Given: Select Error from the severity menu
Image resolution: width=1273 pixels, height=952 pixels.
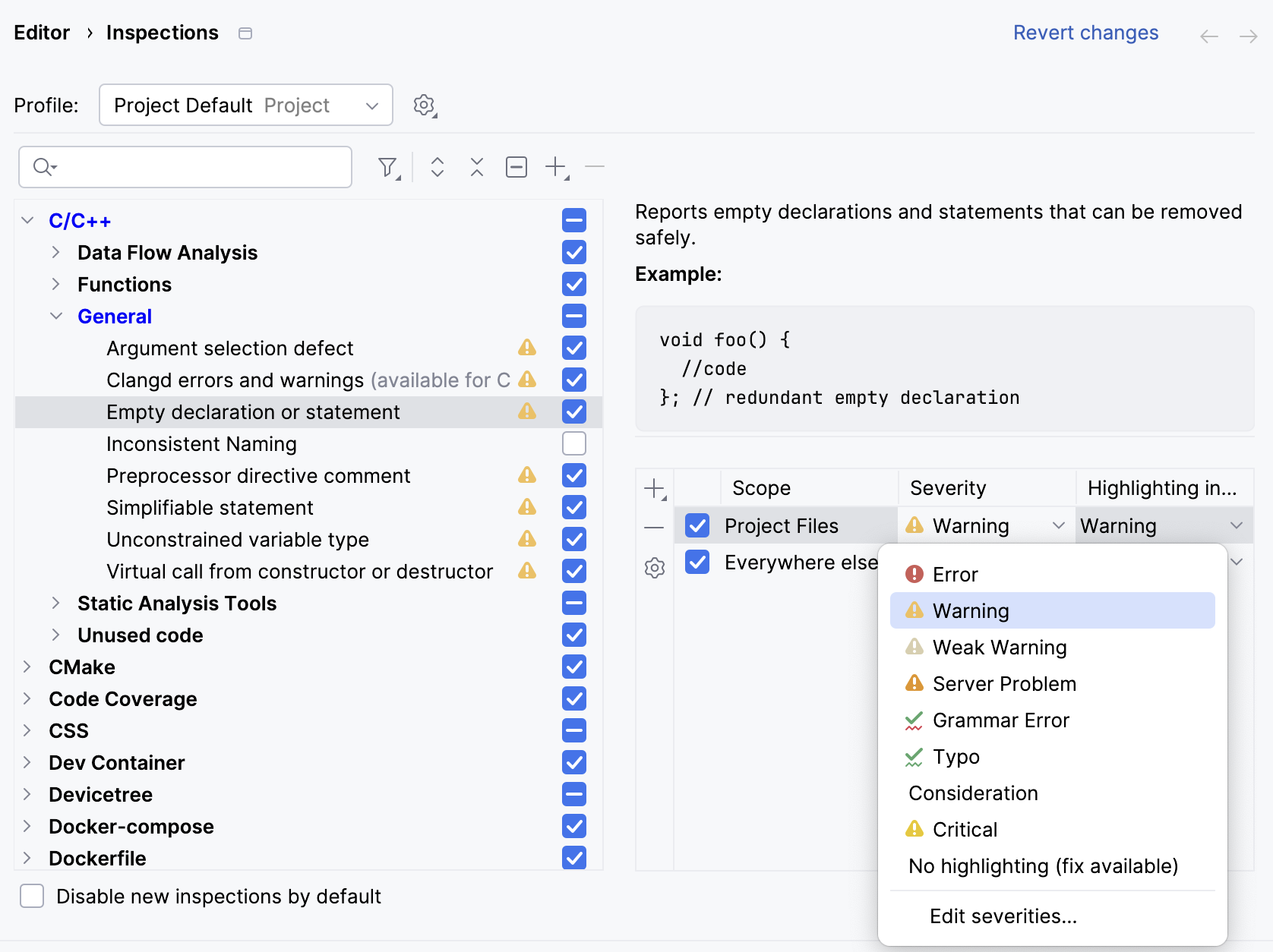Looking at the screenshot, I should point(955,574).
